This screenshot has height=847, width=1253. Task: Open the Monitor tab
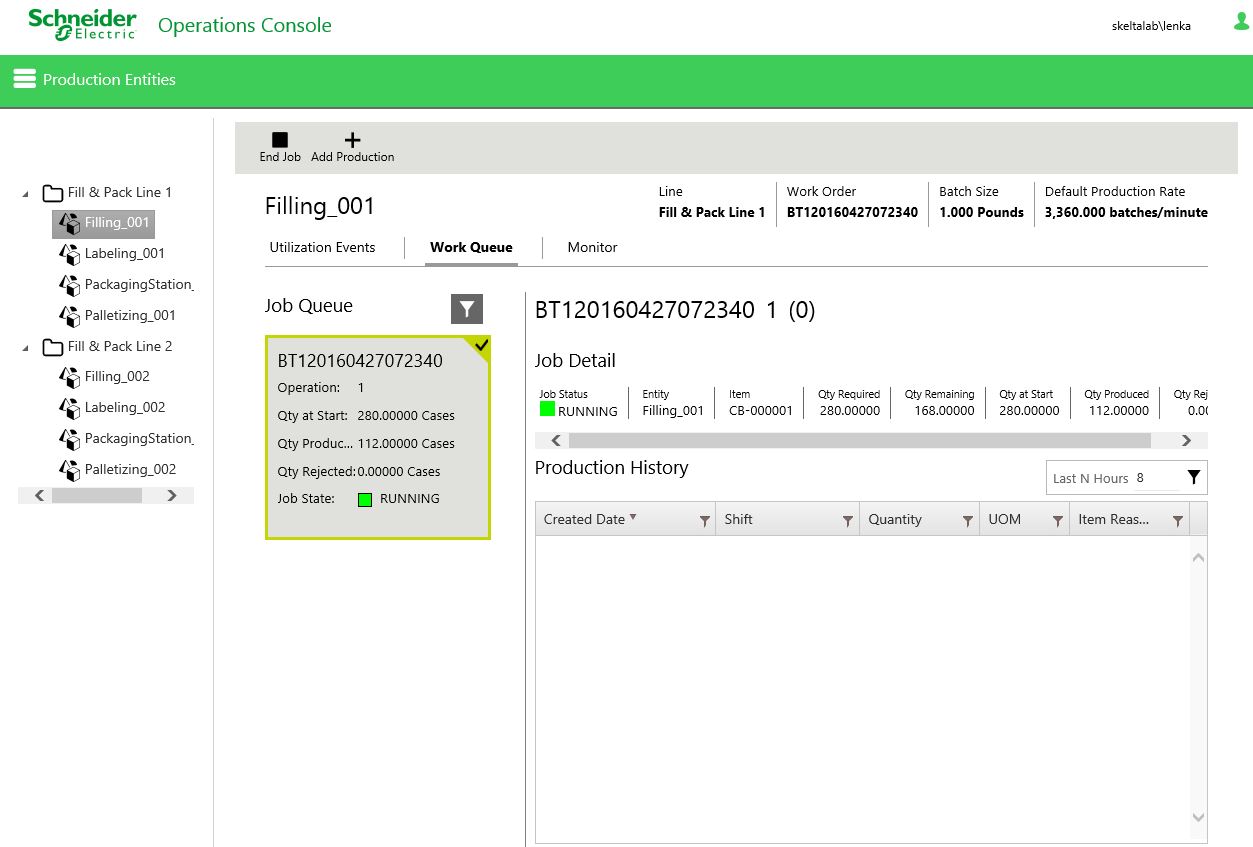(592, 247)
